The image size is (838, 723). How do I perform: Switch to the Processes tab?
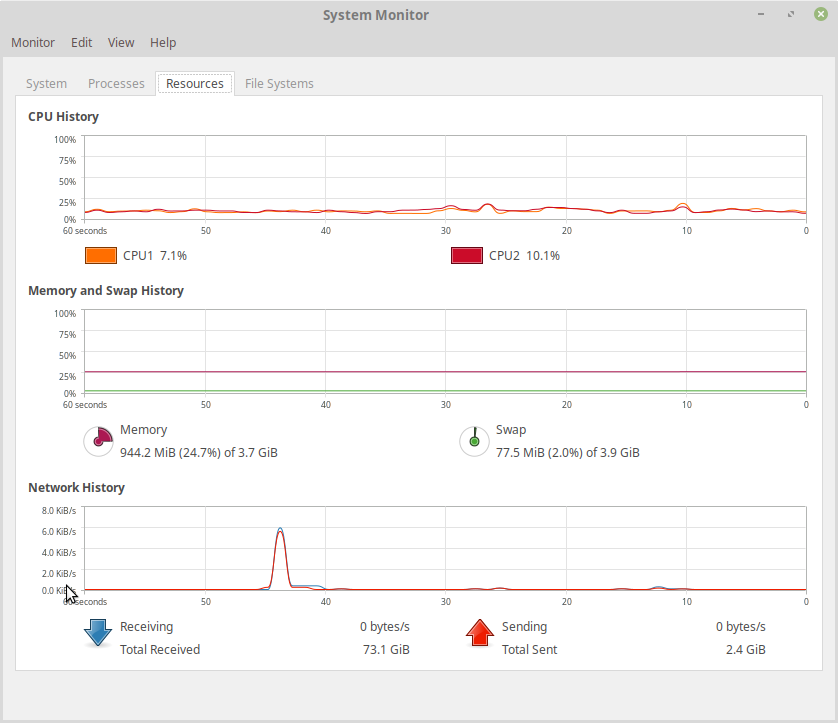click(116, 83)
